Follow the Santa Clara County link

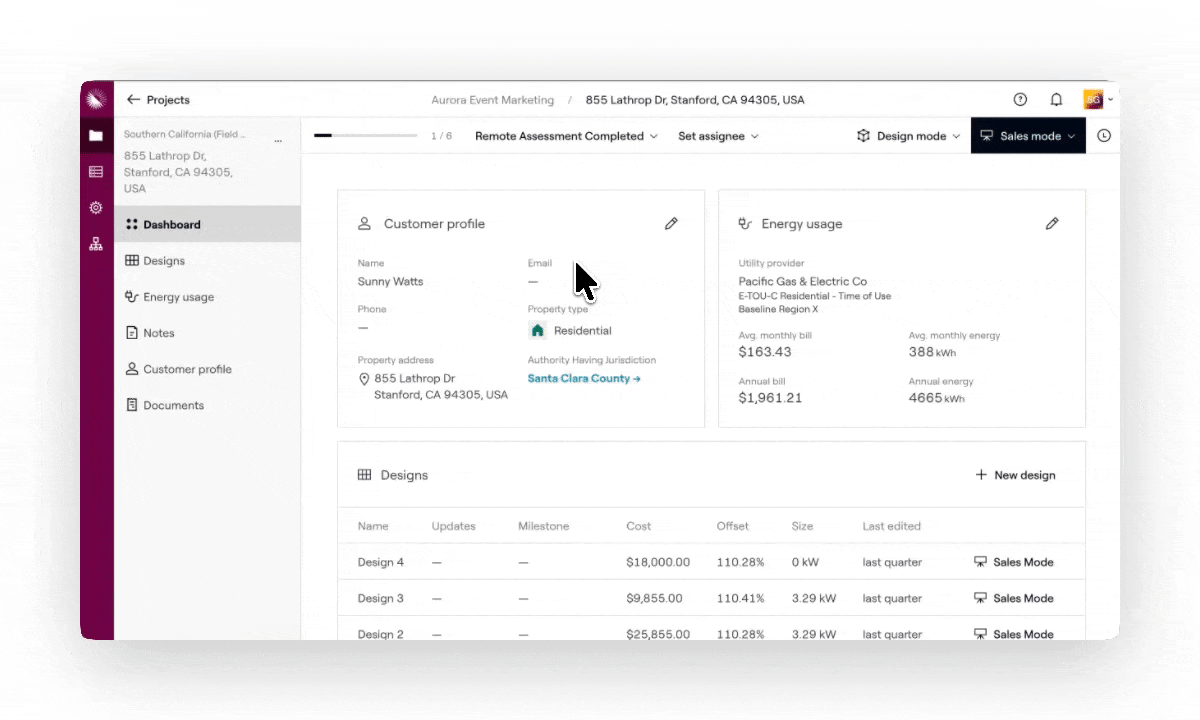584,379
